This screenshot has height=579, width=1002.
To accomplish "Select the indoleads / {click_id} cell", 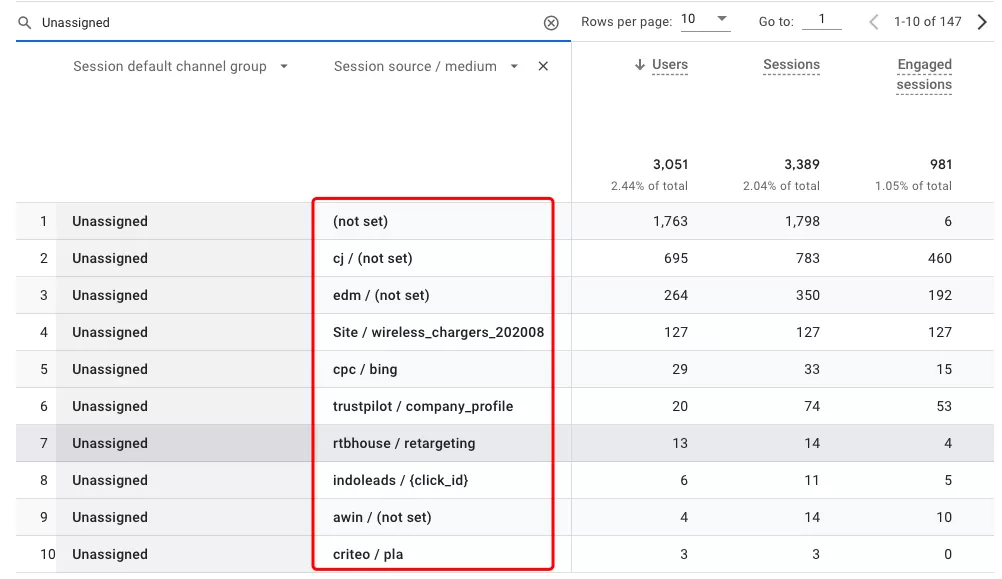I will tap(401, 481).
